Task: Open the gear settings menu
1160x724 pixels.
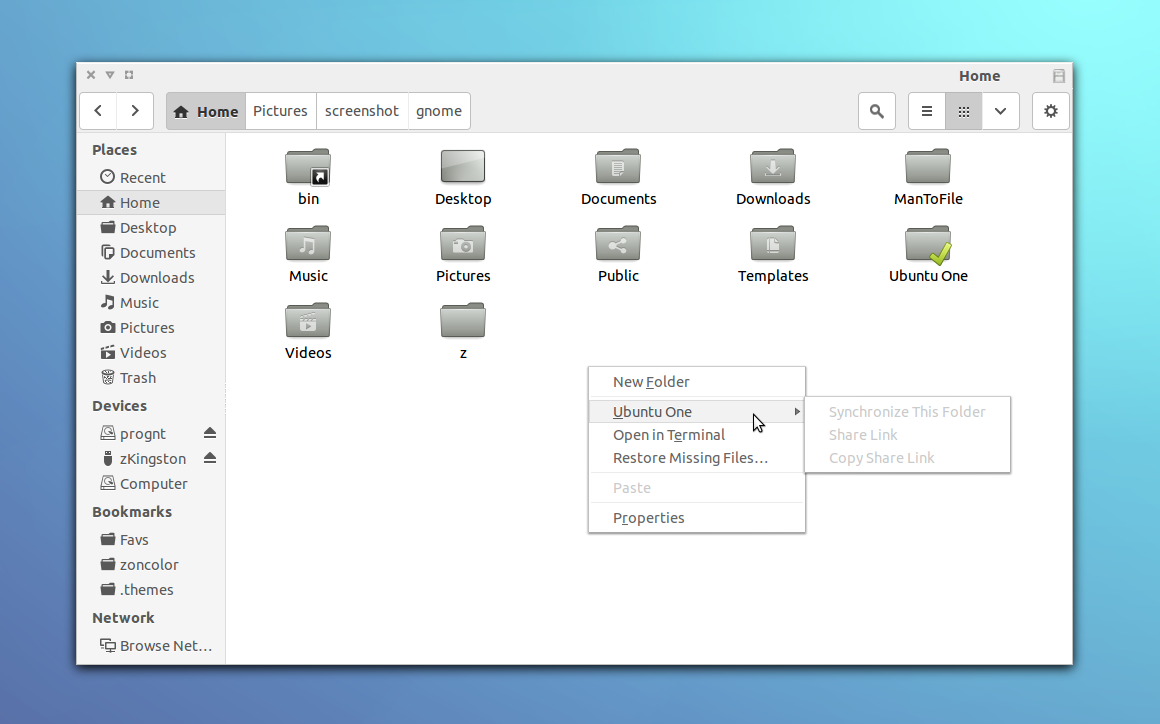Action: pos(1051,111)
